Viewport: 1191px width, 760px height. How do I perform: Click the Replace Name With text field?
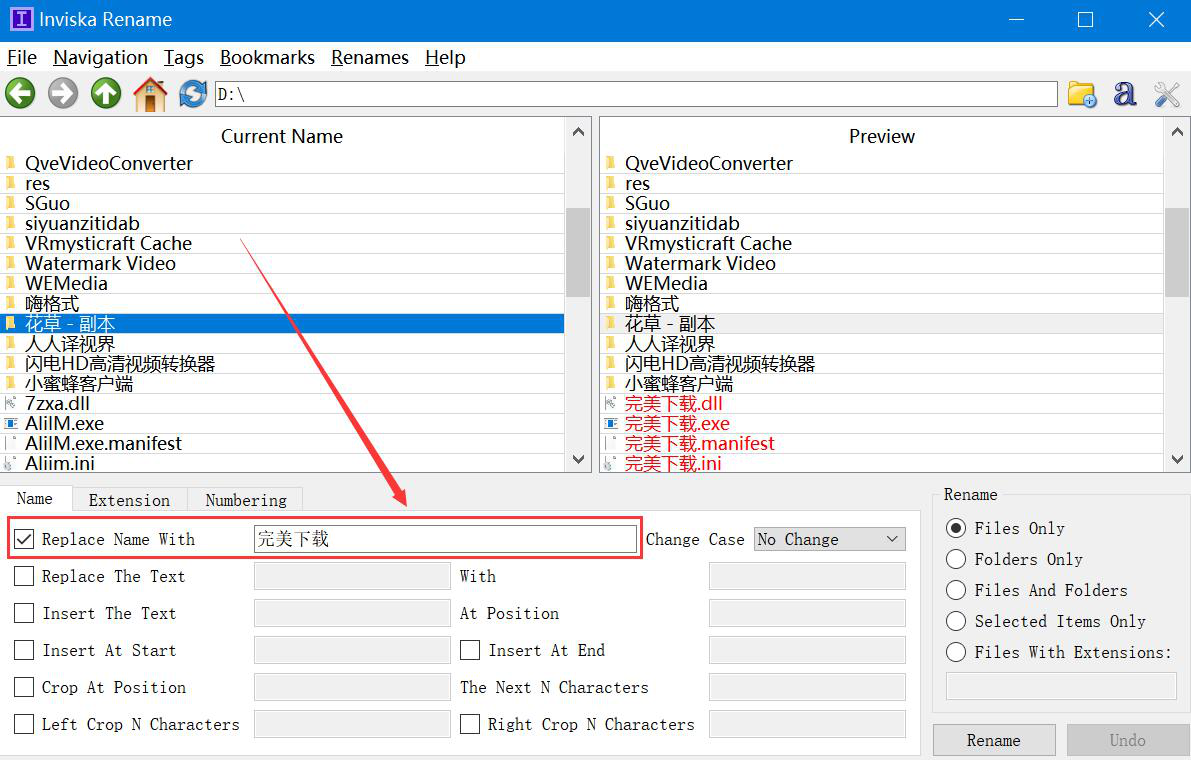point(445,539)
